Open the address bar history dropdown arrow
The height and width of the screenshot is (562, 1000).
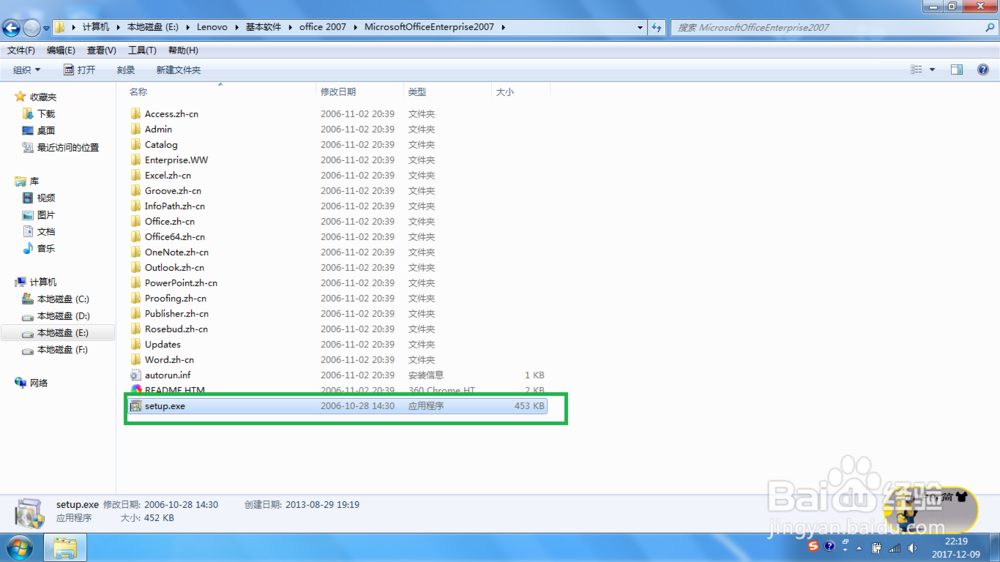640,27
